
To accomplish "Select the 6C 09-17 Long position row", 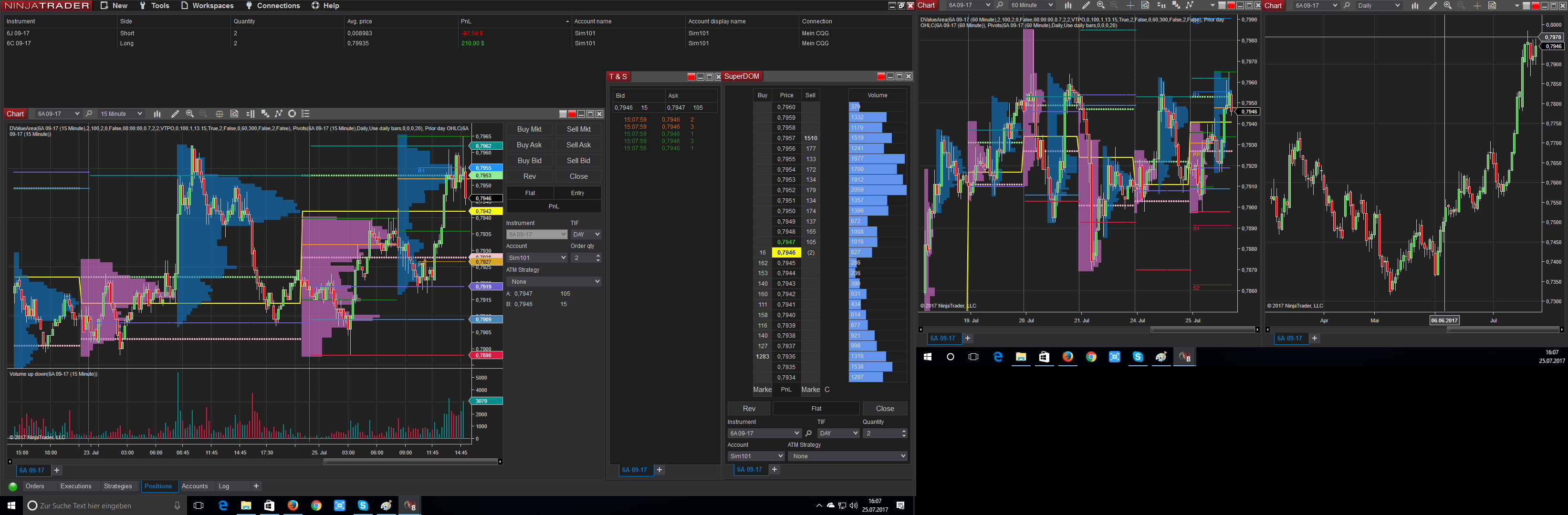I will [x=457, y=43].
